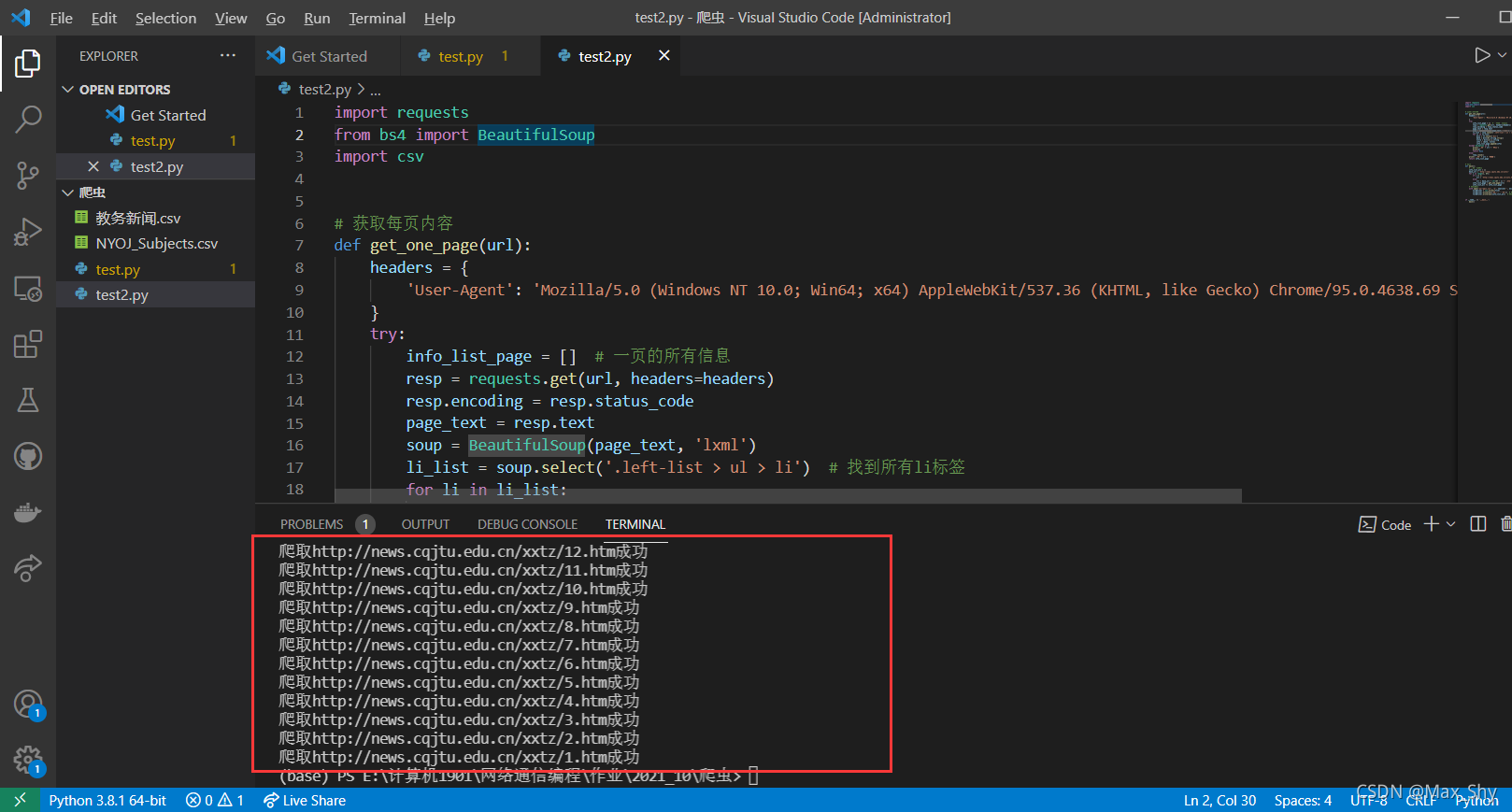The width and height of the screenshot is (1512, 812).
Task: Kill terminal with trash icon
Action: tap(1505, 524)
